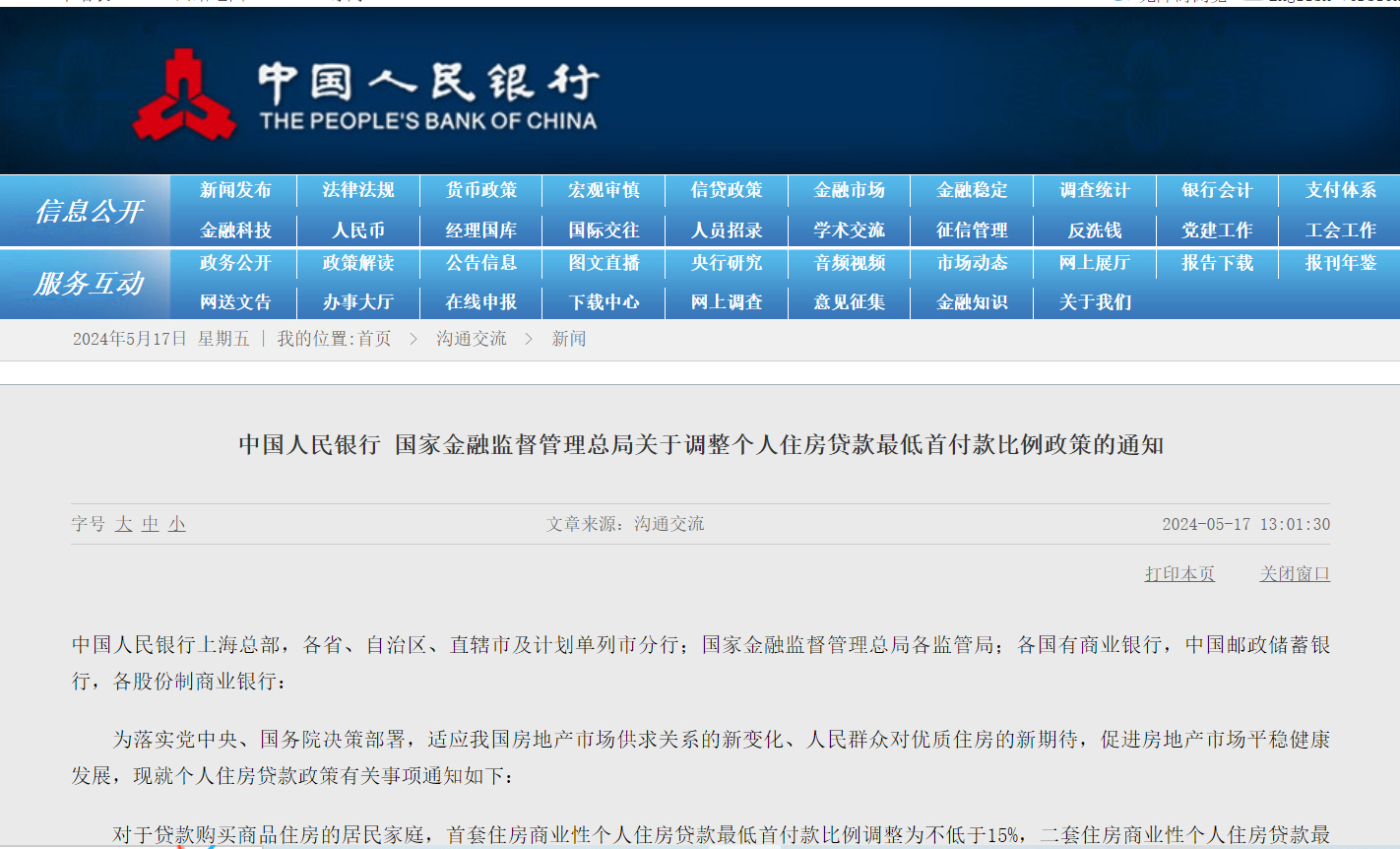
Task: Click paragraph starting 为落实党中央、国务院决策部署
Action: (701, 757)
